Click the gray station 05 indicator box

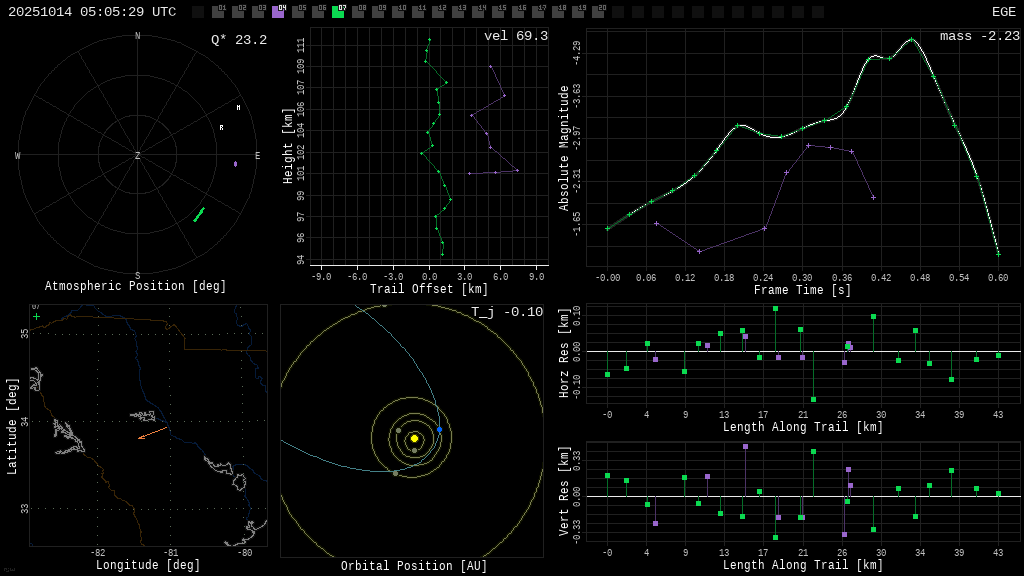298,12
